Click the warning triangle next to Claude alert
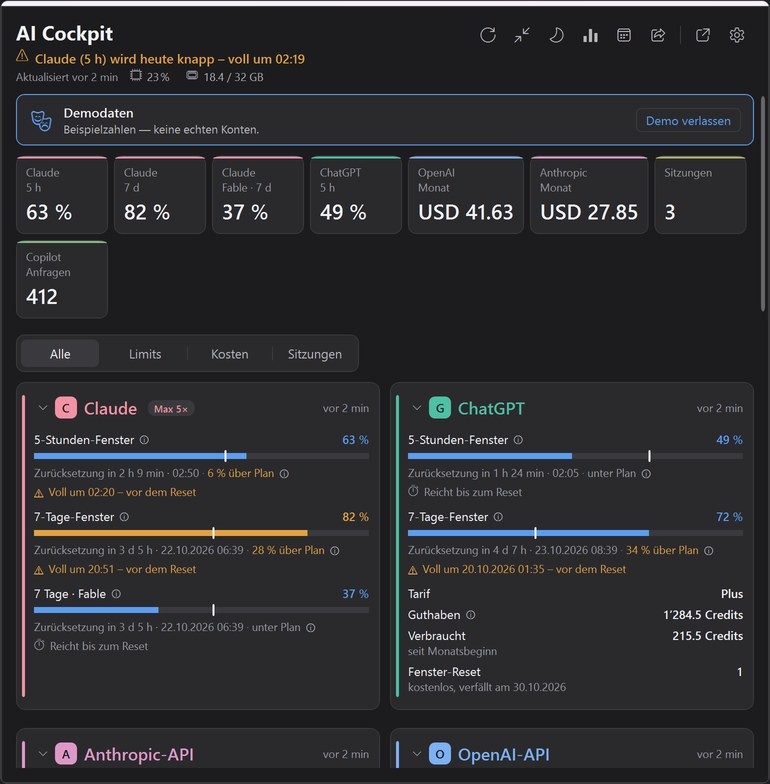Screen dimensions: 770x784 click(x=22, y=56)
